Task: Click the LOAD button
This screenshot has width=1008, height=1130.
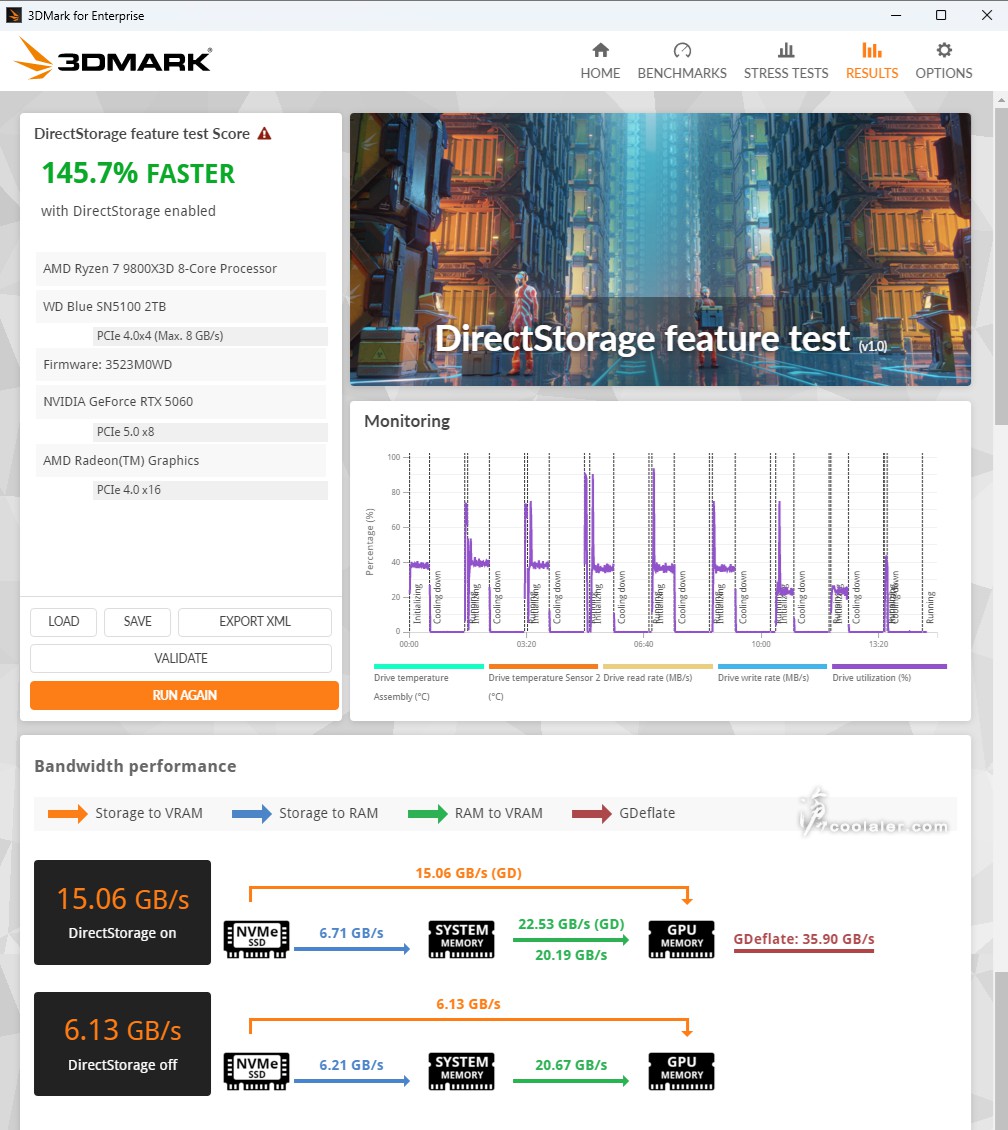Action: click(63, 622)
